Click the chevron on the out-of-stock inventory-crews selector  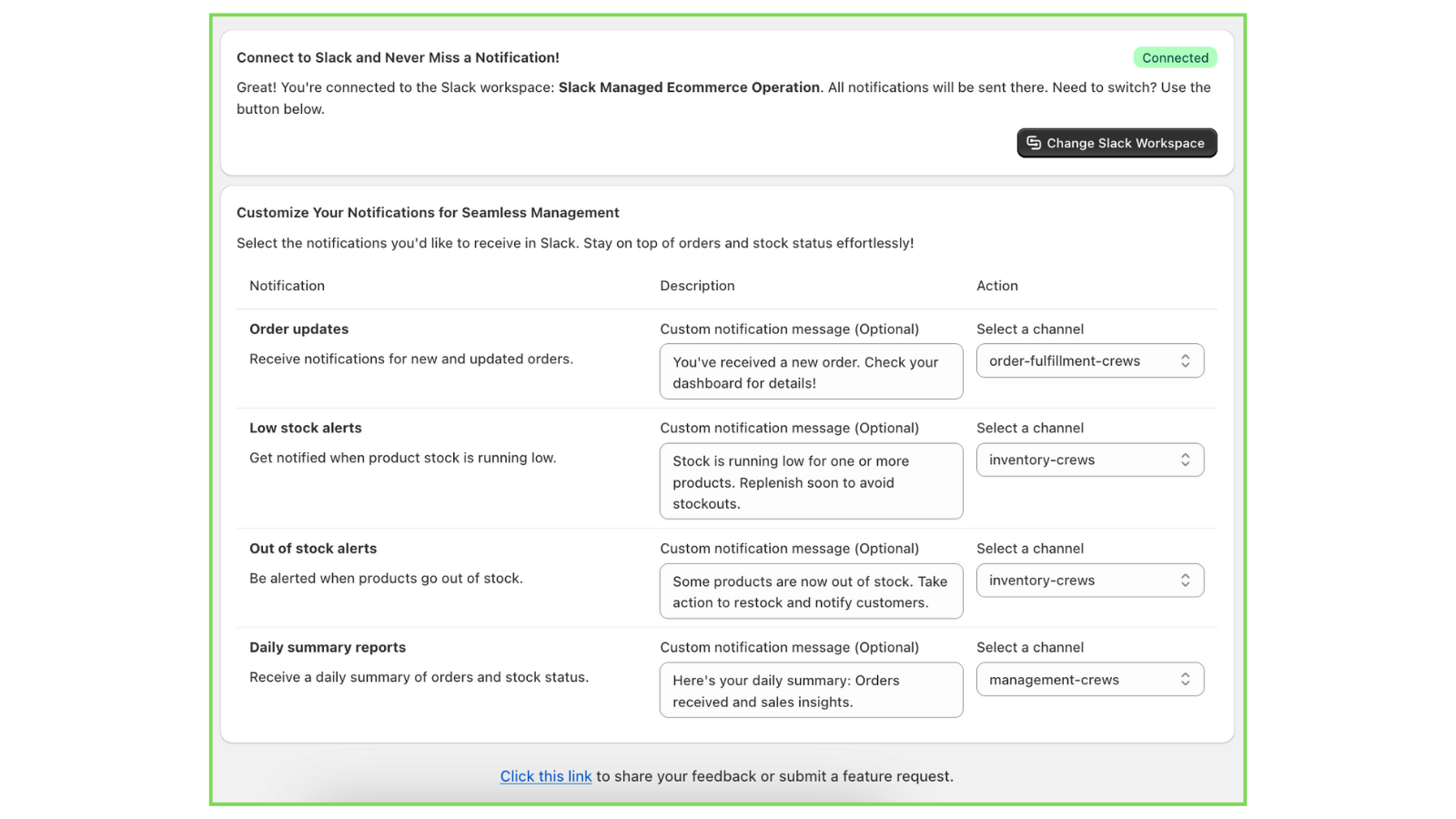click(x=1185, y=580)
